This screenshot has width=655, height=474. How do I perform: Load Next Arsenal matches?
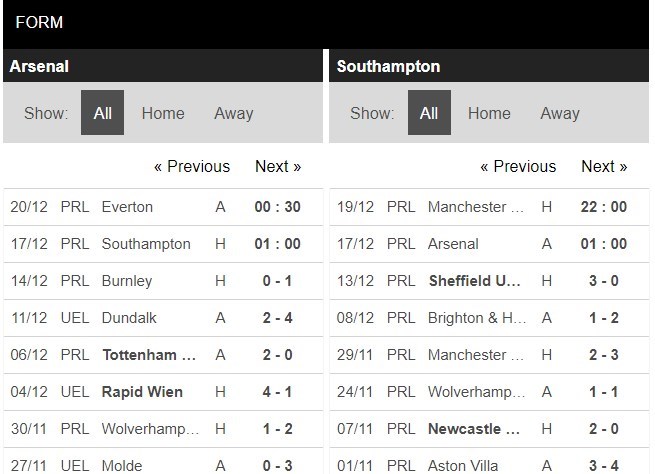tap(278, 166)
